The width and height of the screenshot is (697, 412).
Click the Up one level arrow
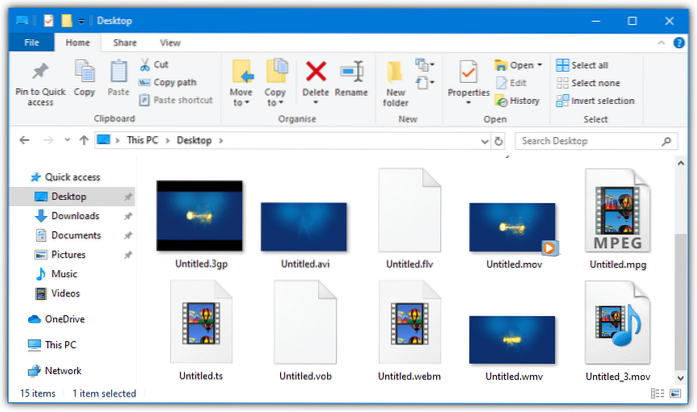84,140
